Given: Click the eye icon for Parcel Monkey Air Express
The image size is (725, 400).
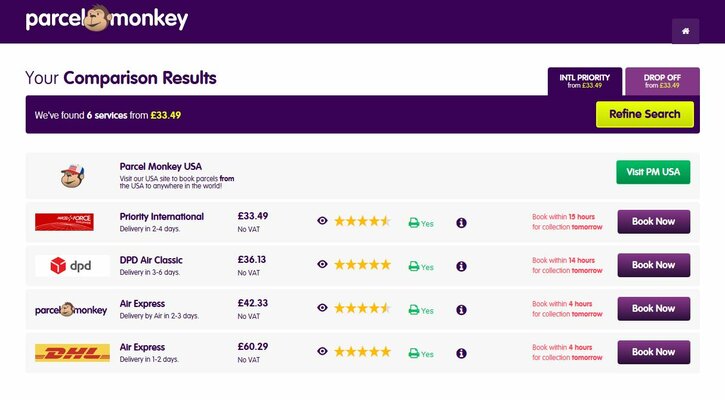Looking at the screenshot, I should (x=322, y=308).
